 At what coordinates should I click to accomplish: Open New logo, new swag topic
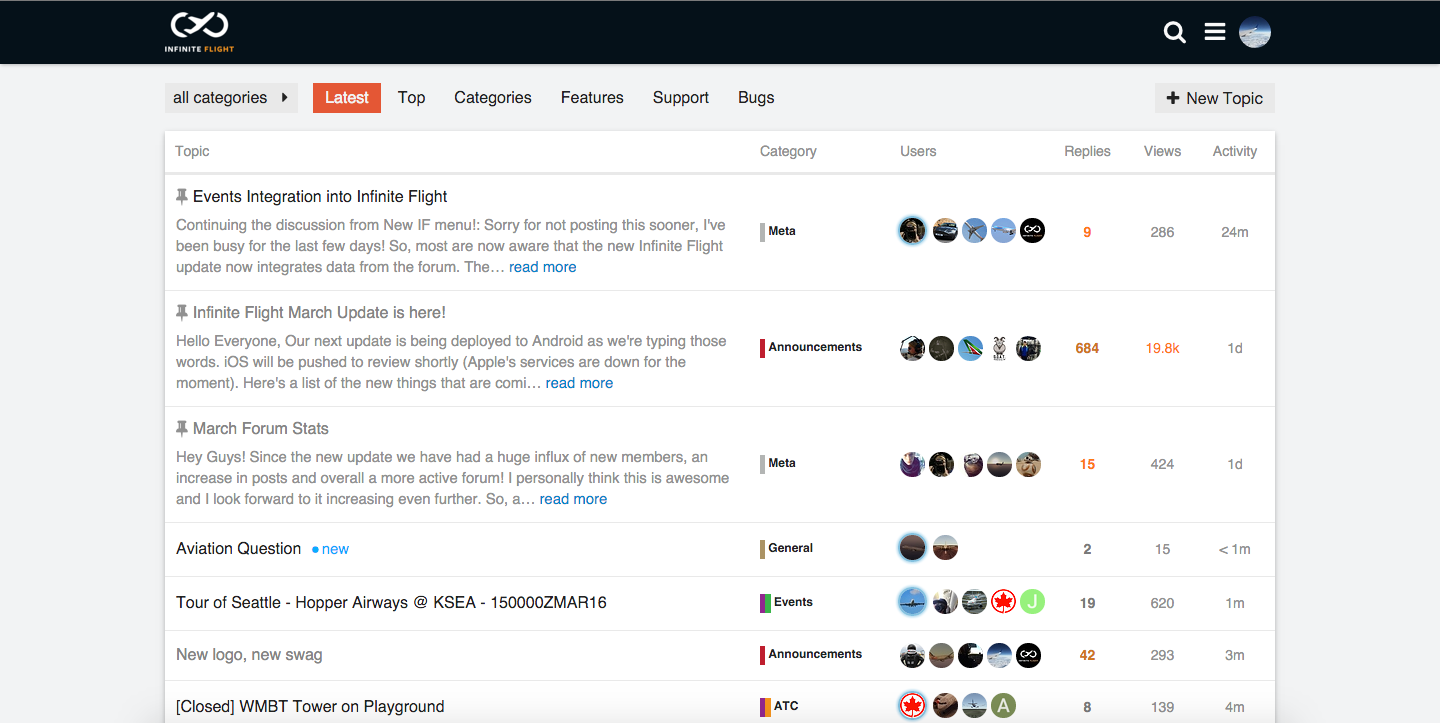coord(249,655)
